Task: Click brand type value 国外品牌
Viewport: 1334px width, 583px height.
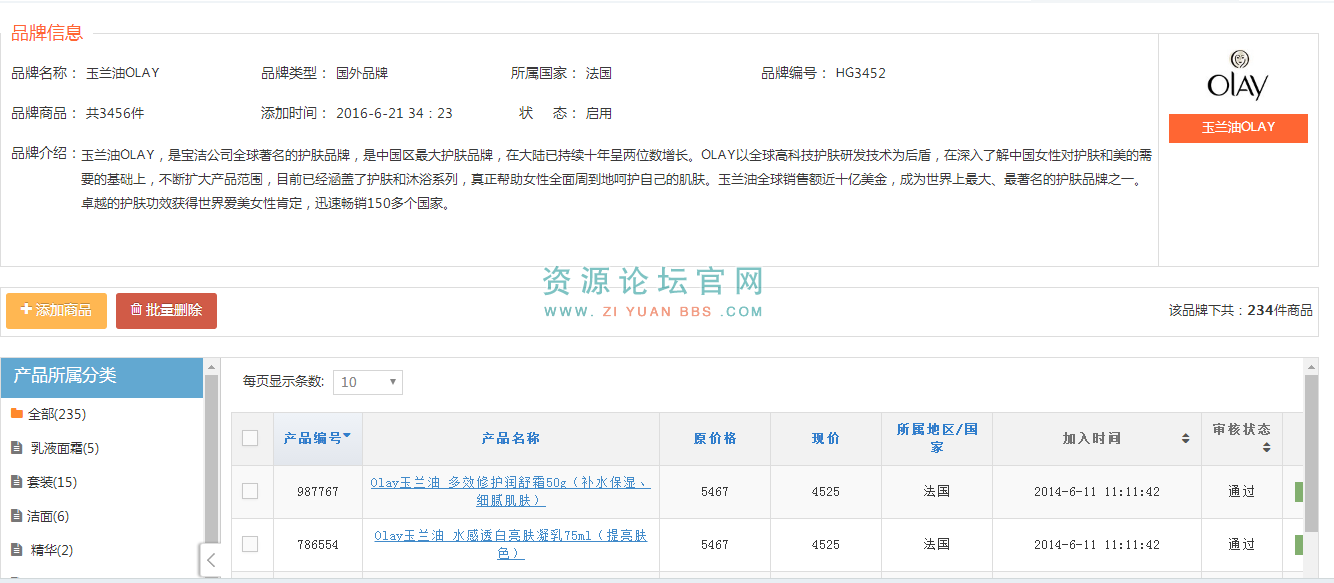Action: [362, 73]
